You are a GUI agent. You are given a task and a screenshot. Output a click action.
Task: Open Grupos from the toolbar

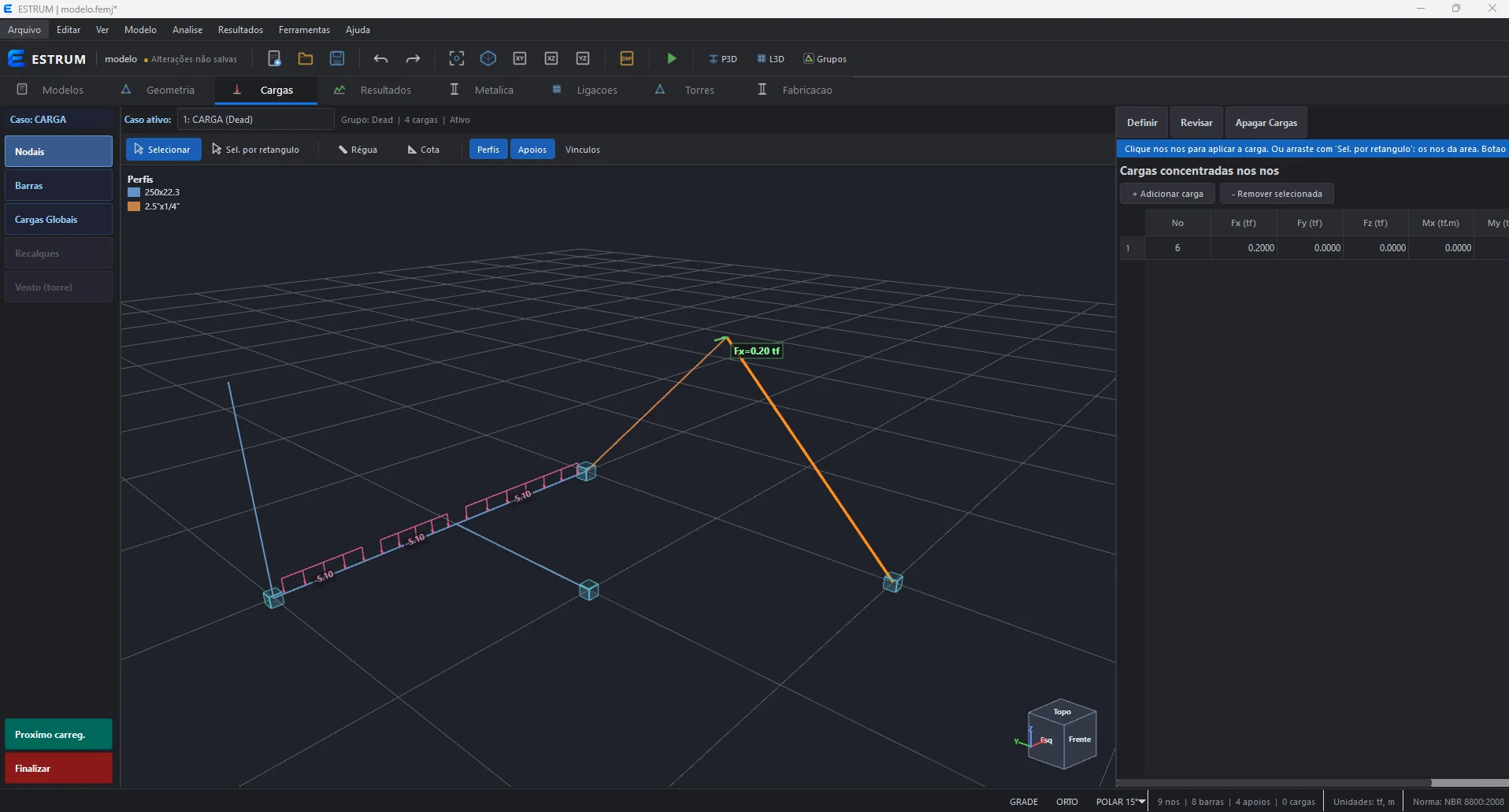click(825, 59)
